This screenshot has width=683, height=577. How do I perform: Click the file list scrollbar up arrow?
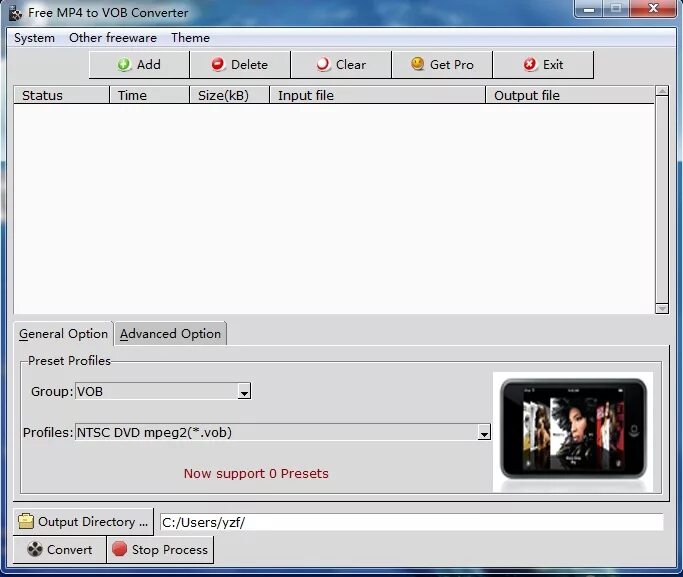[662, 91]
